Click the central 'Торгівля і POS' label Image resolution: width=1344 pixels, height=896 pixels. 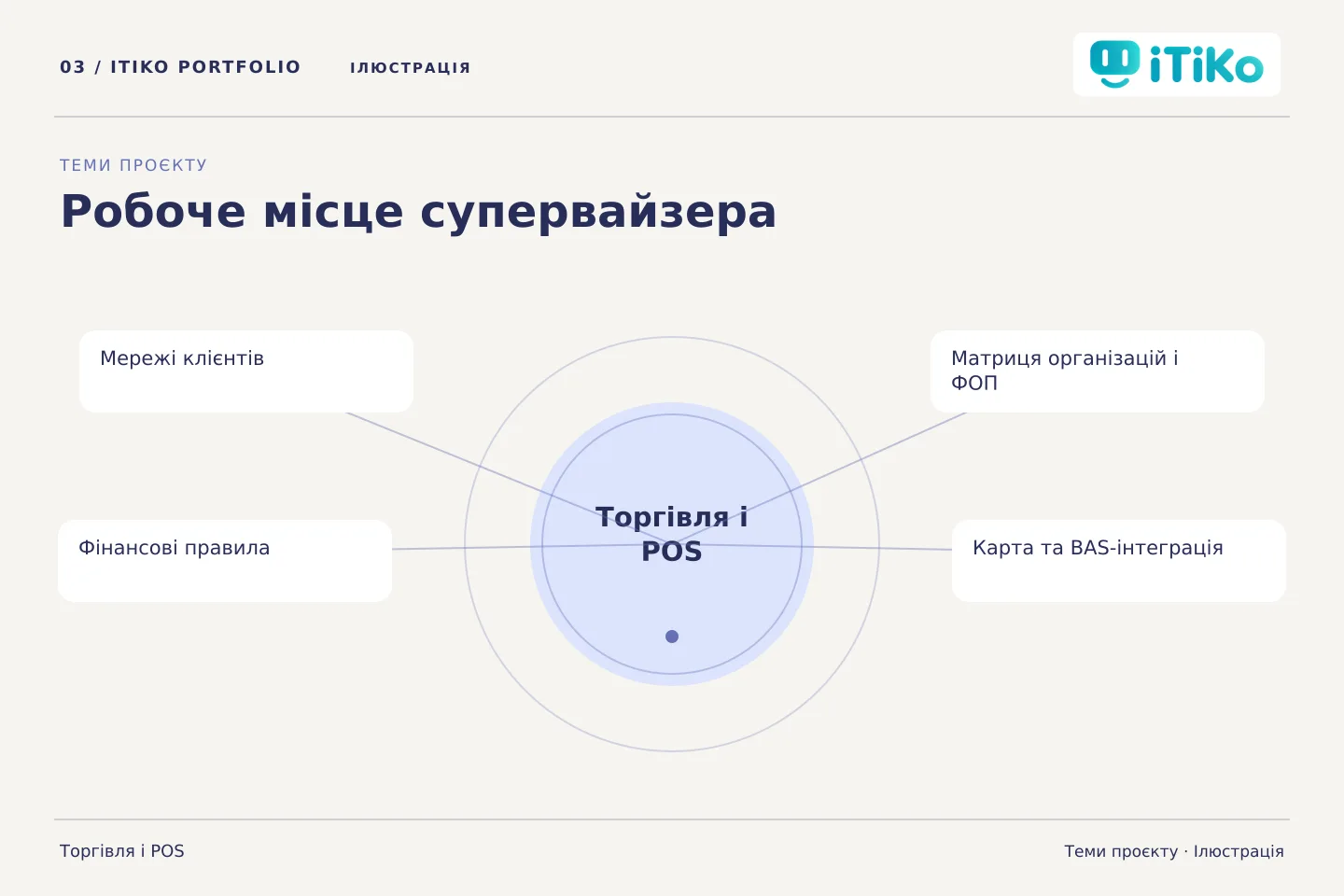672,534
